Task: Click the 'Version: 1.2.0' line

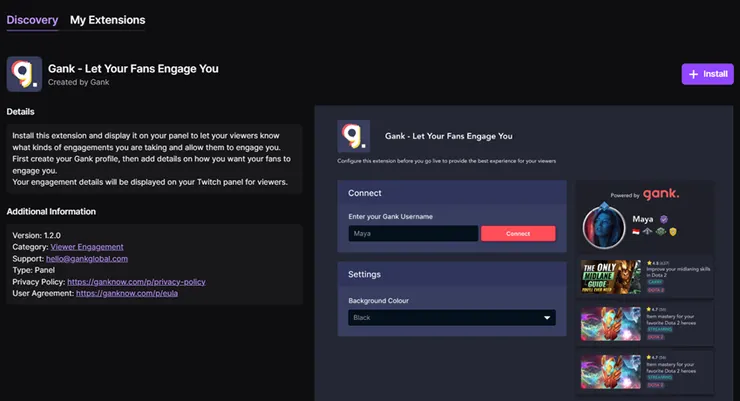Action: [x=36, y=235]
